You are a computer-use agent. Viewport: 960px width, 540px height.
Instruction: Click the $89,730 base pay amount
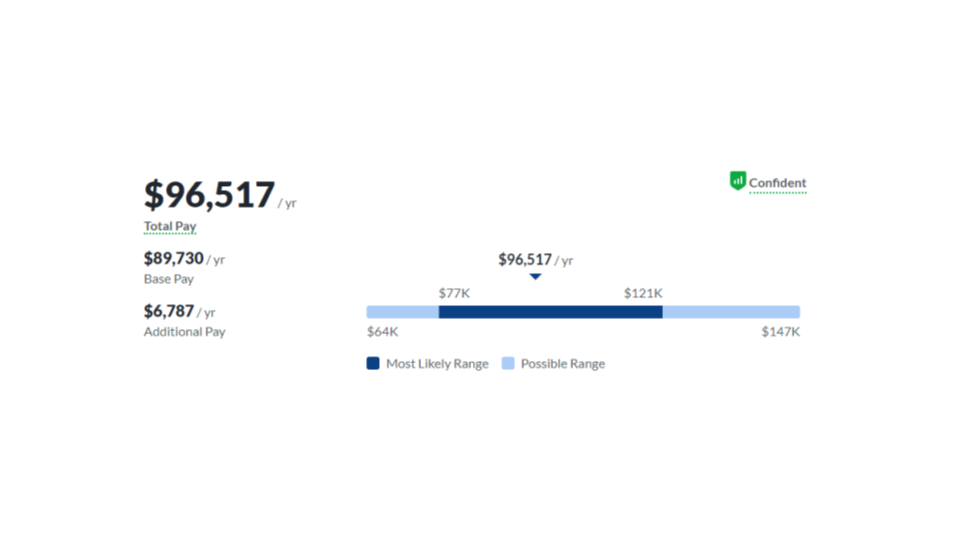point(173,258)
